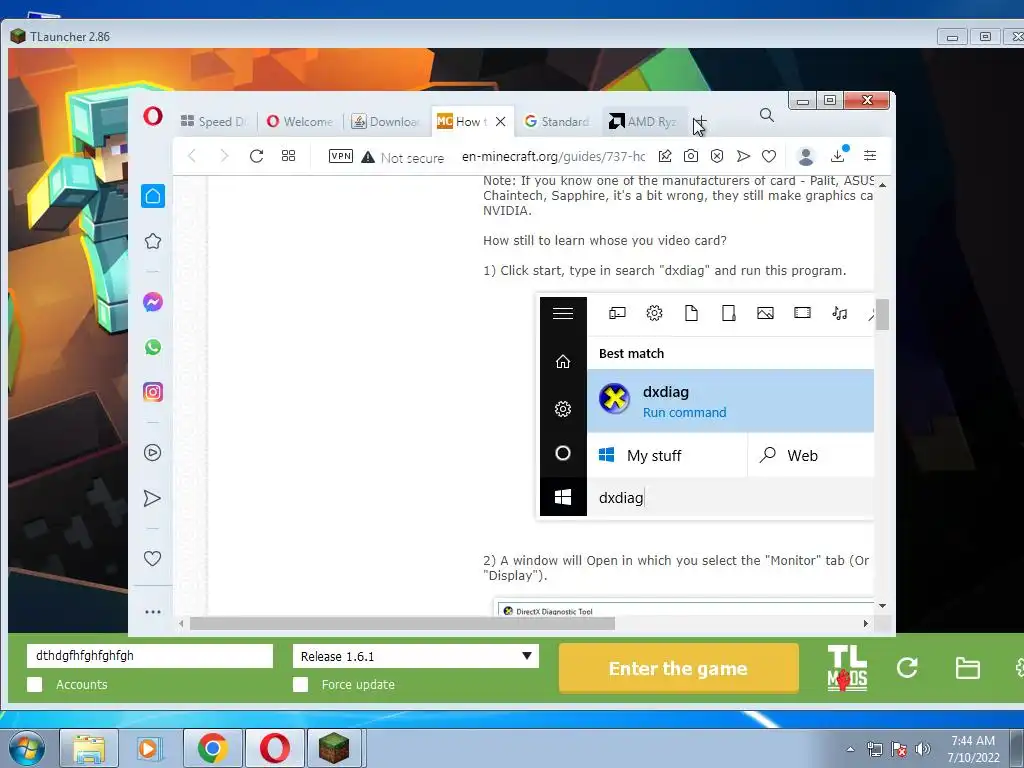Click the Opera taskbar icon
The height and width of the screenshot is (768, 1024).
point(275,748)
